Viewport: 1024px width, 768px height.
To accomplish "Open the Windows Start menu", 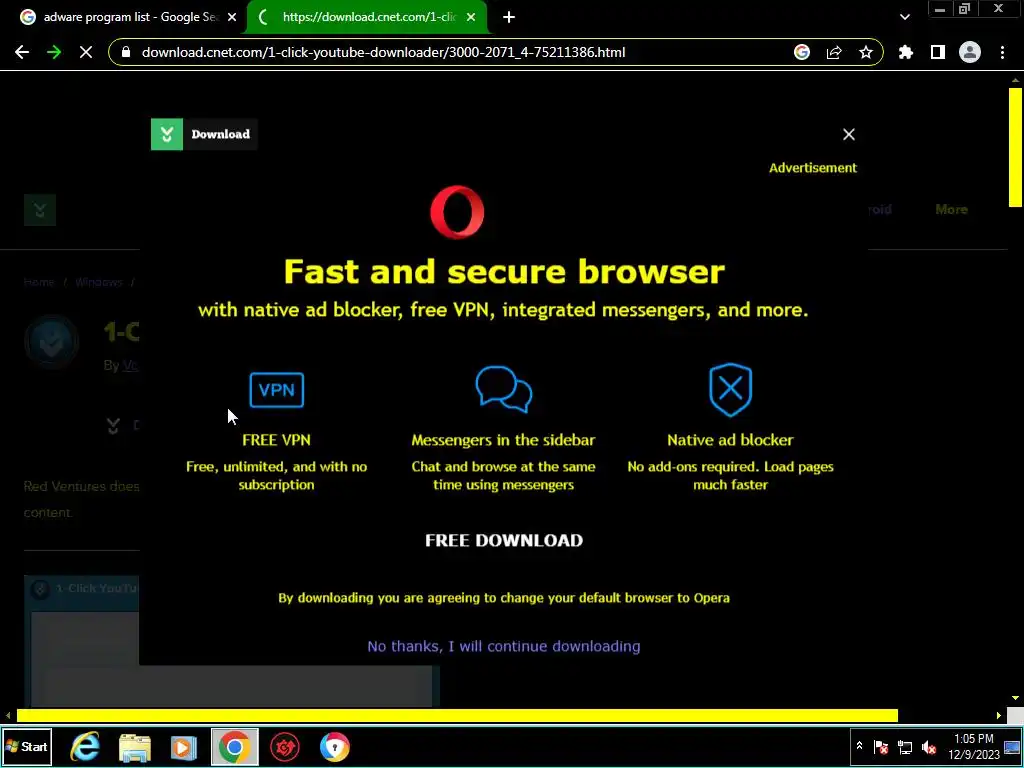I will tap(26, 746).
